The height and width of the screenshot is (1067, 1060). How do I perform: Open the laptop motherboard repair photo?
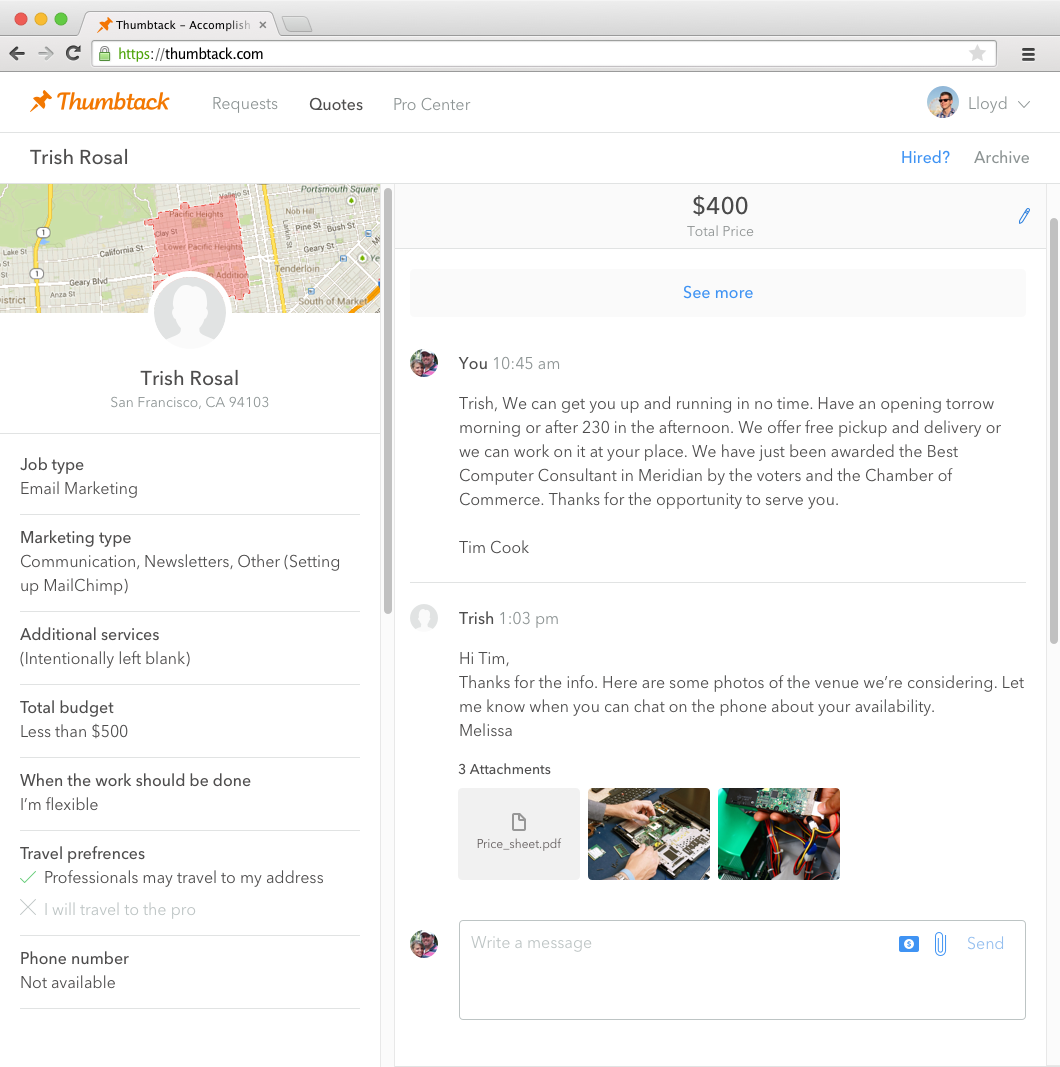click(x=649, y=834)
